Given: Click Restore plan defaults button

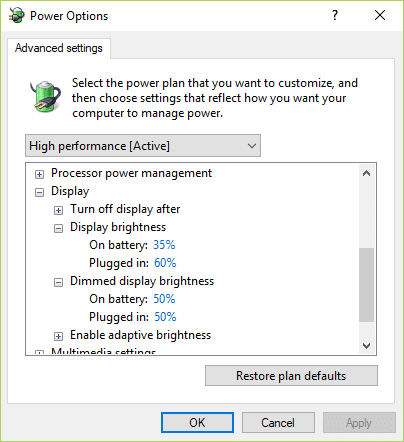Looking at the screenshot, I should point(291,376).
